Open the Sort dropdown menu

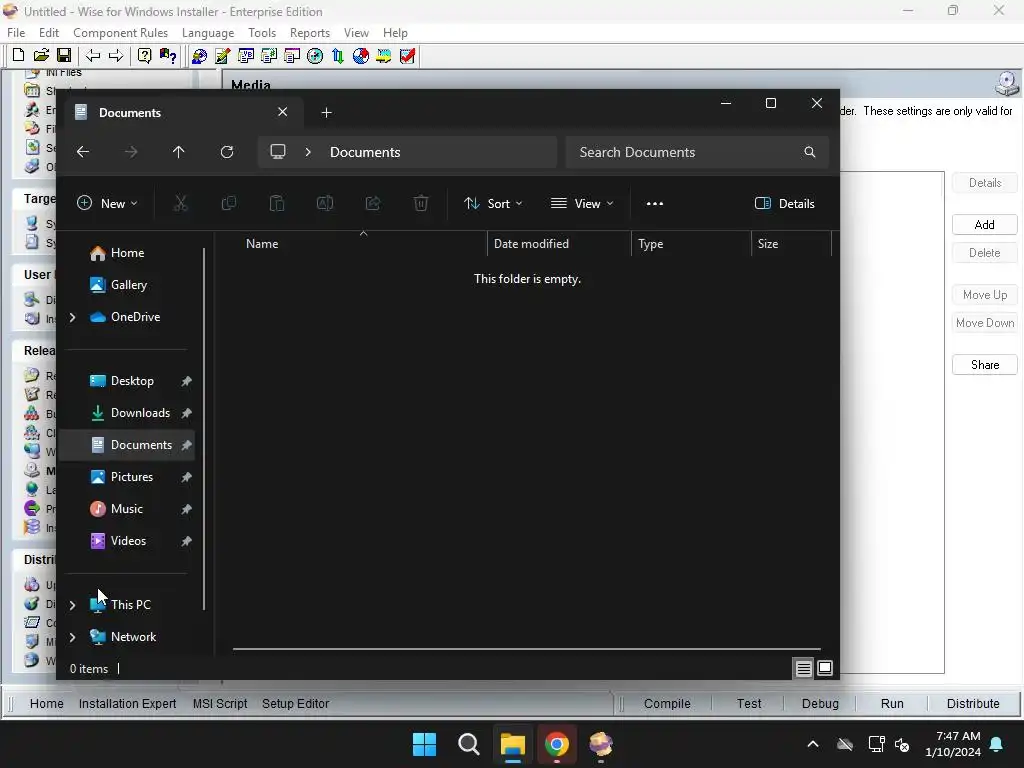[493, 204]
